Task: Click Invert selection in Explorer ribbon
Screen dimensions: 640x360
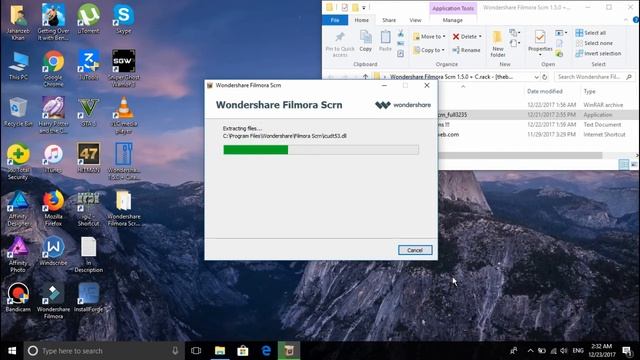Action: (x=598, y=53)
